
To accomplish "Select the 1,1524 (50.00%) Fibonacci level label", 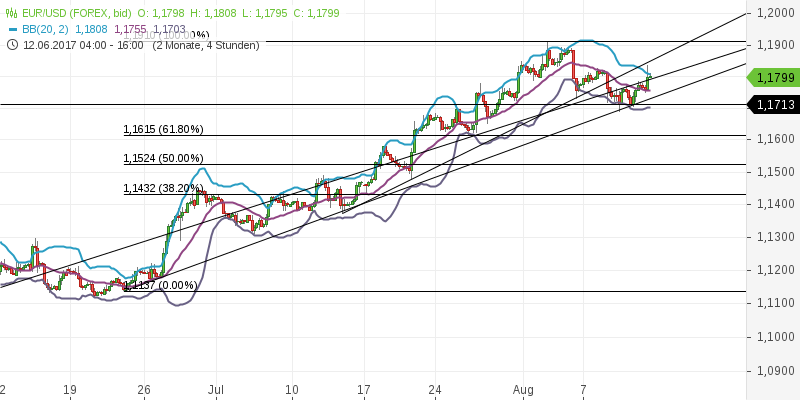I will click(163, 159).
